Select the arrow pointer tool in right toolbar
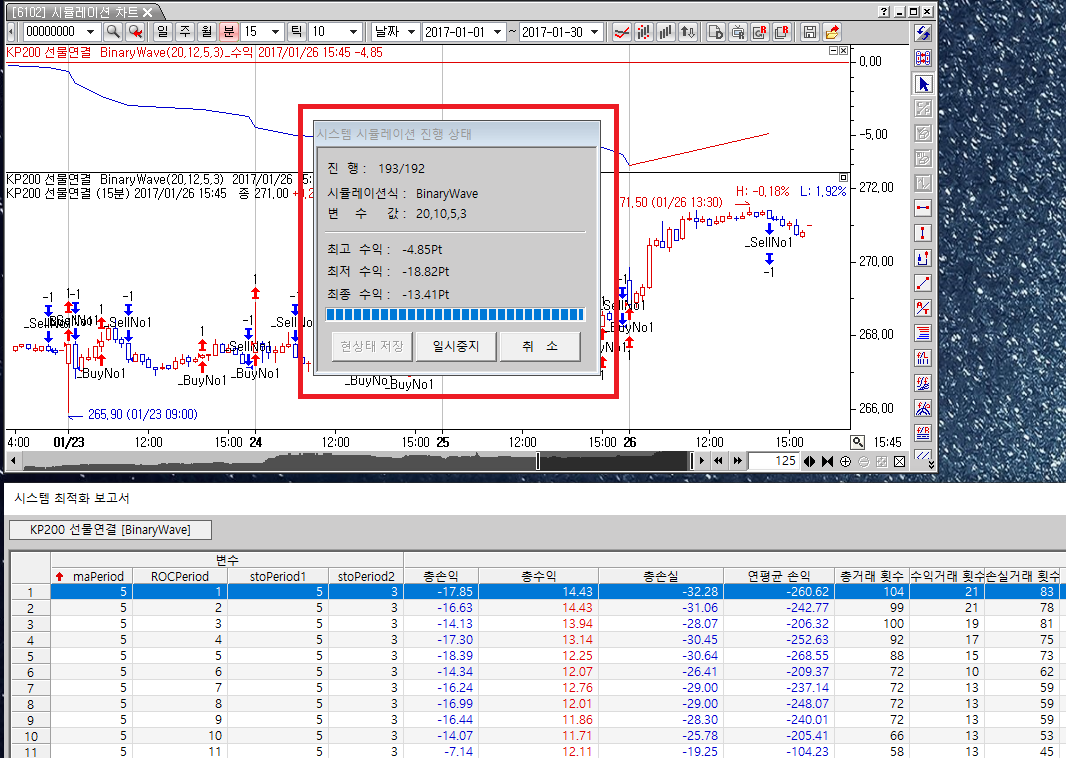Viewport: 1066px width, 758px height. click(x=924, y=84)
